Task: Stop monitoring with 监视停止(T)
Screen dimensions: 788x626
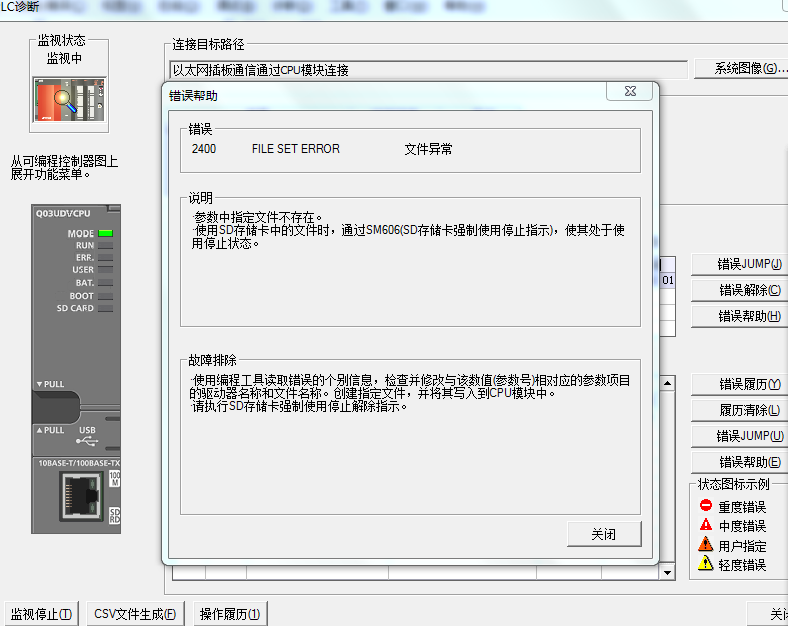Action: [41, 614]
